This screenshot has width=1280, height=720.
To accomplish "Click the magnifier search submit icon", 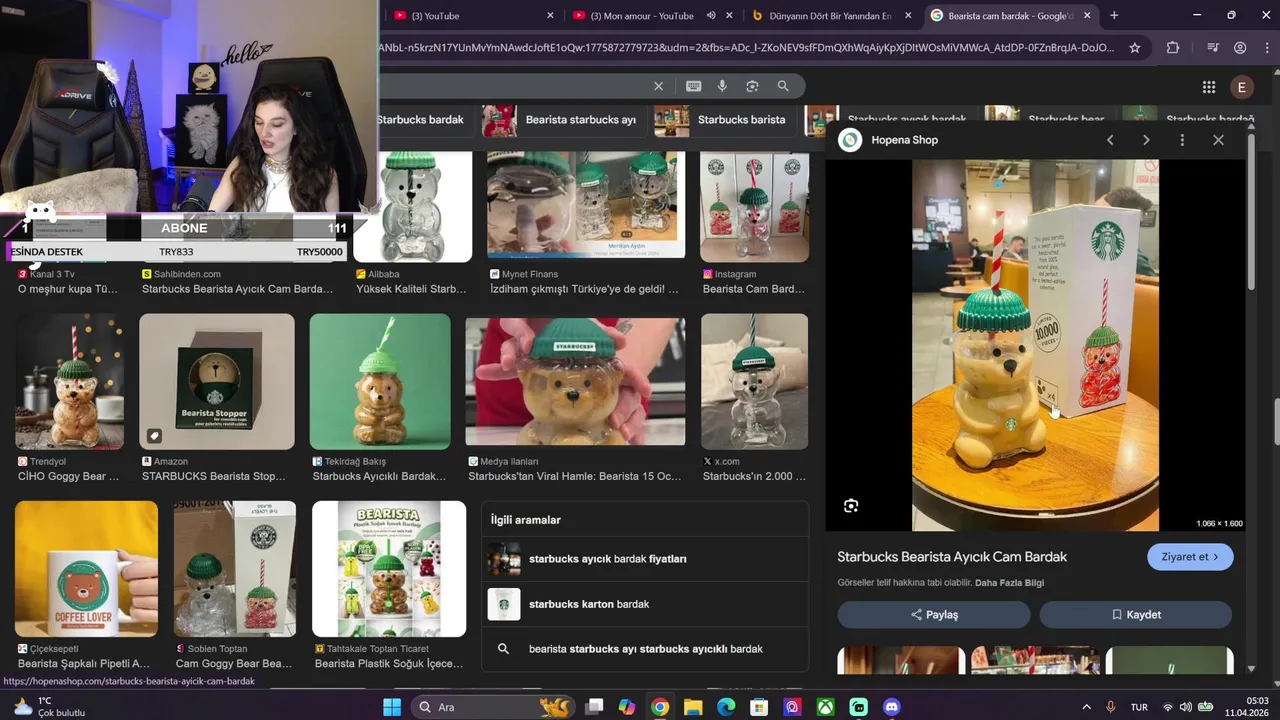I will click(783, 86).
